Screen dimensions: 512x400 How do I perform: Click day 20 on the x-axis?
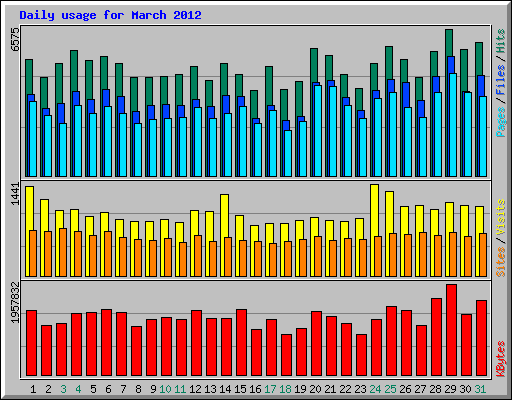[315, 389]
